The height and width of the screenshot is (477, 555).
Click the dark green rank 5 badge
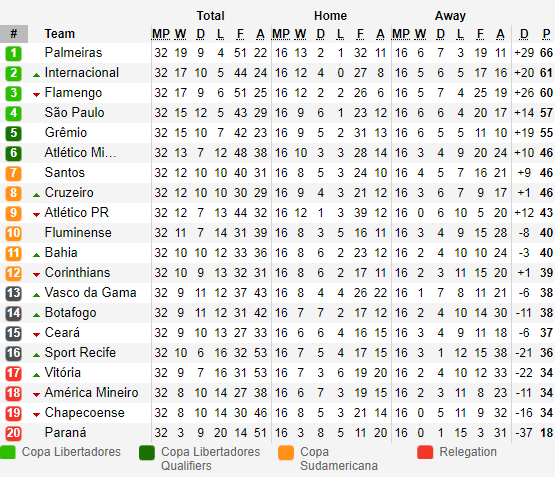[13, 133]
